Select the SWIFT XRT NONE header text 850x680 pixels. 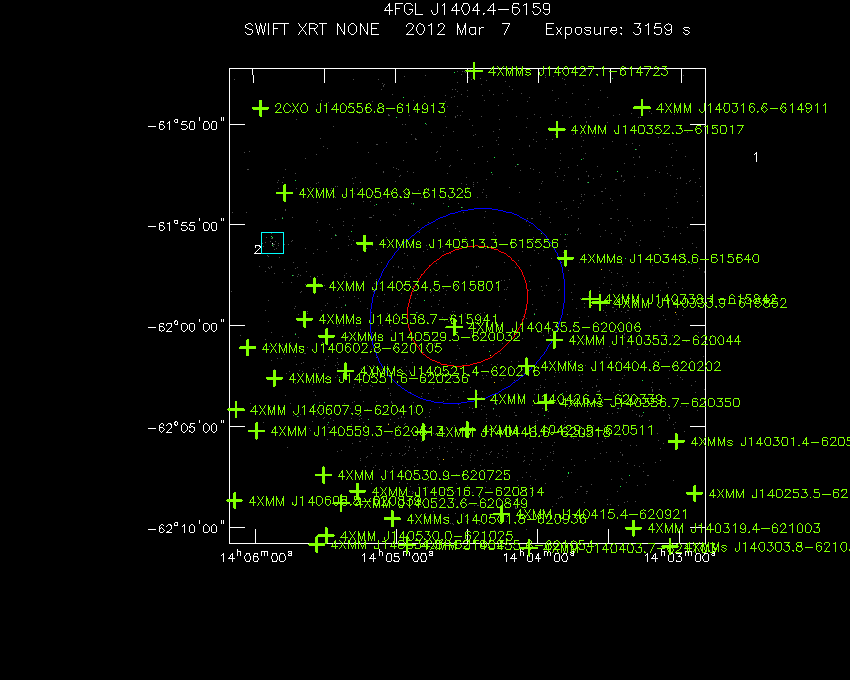click(312, 29)
